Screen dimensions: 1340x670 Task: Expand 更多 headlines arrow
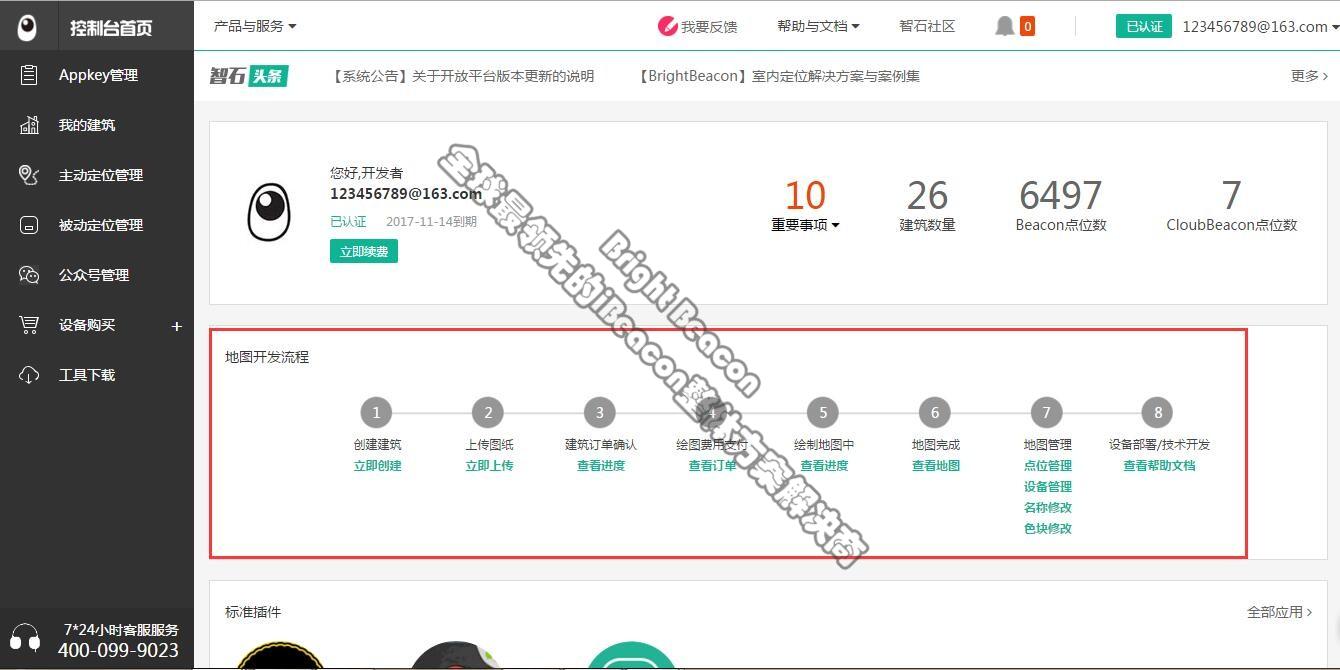[x=1309, y=76]
